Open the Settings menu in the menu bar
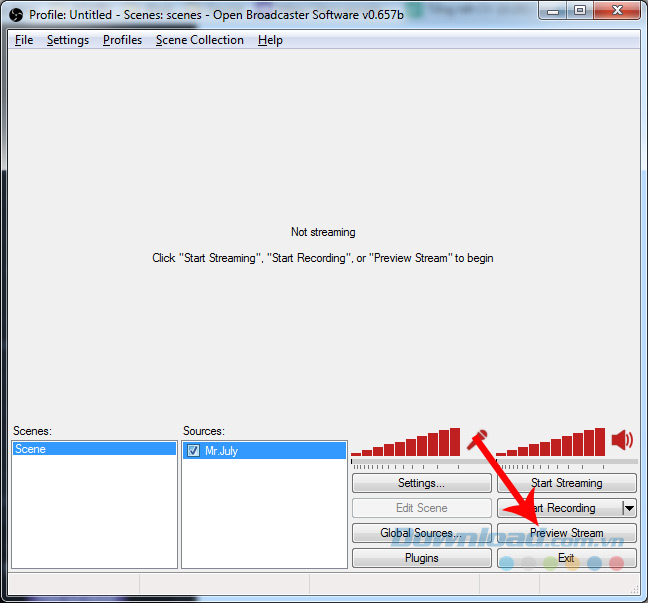The image size is (648, 603). (x=68, y=40)
